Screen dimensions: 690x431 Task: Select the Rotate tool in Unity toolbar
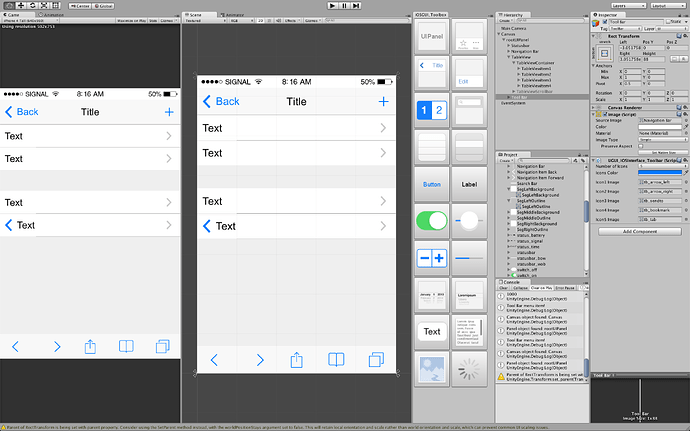[x=32, y=6]
